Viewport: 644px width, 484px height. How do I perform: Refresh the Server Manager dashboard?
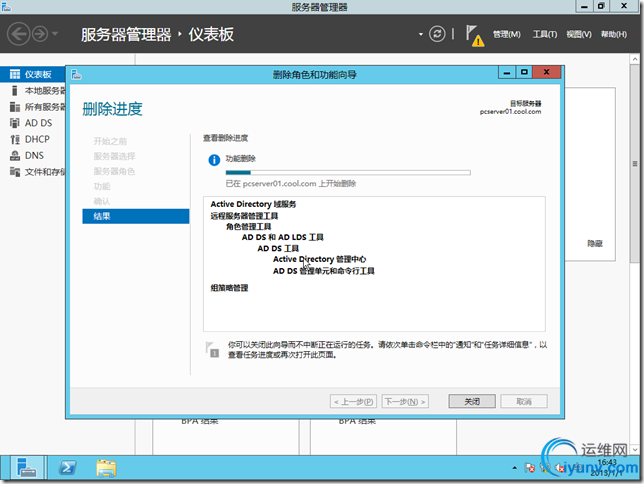click(x=437, y=34)
